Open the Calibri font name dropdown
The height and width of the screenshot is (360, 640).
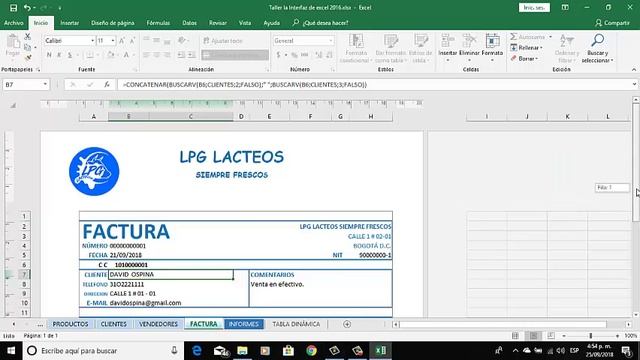92,41
